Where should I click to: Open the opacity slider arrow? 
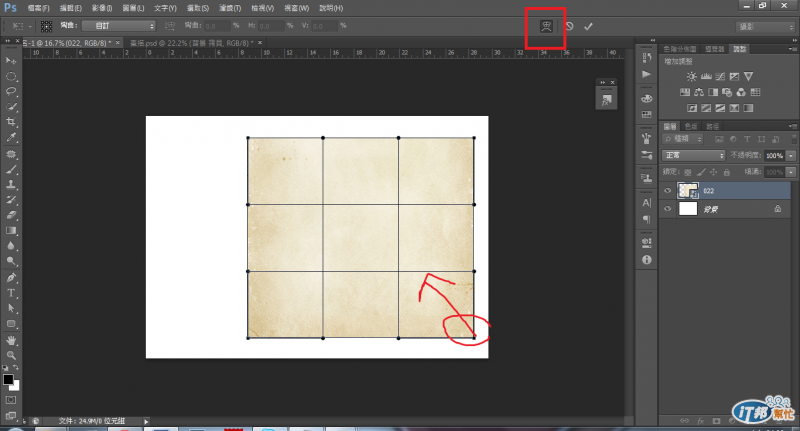point(791,156)
